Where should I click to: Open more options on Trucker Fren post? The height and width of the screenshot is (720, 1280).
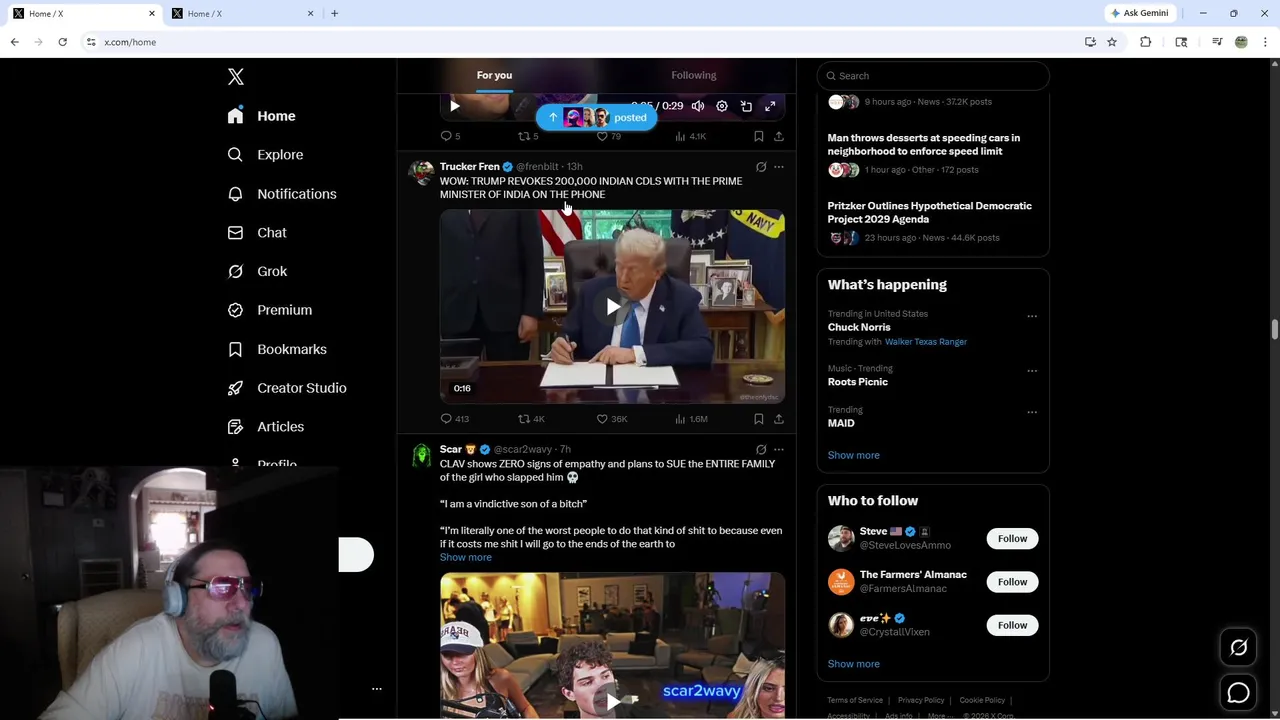click(x=779, y=167)
